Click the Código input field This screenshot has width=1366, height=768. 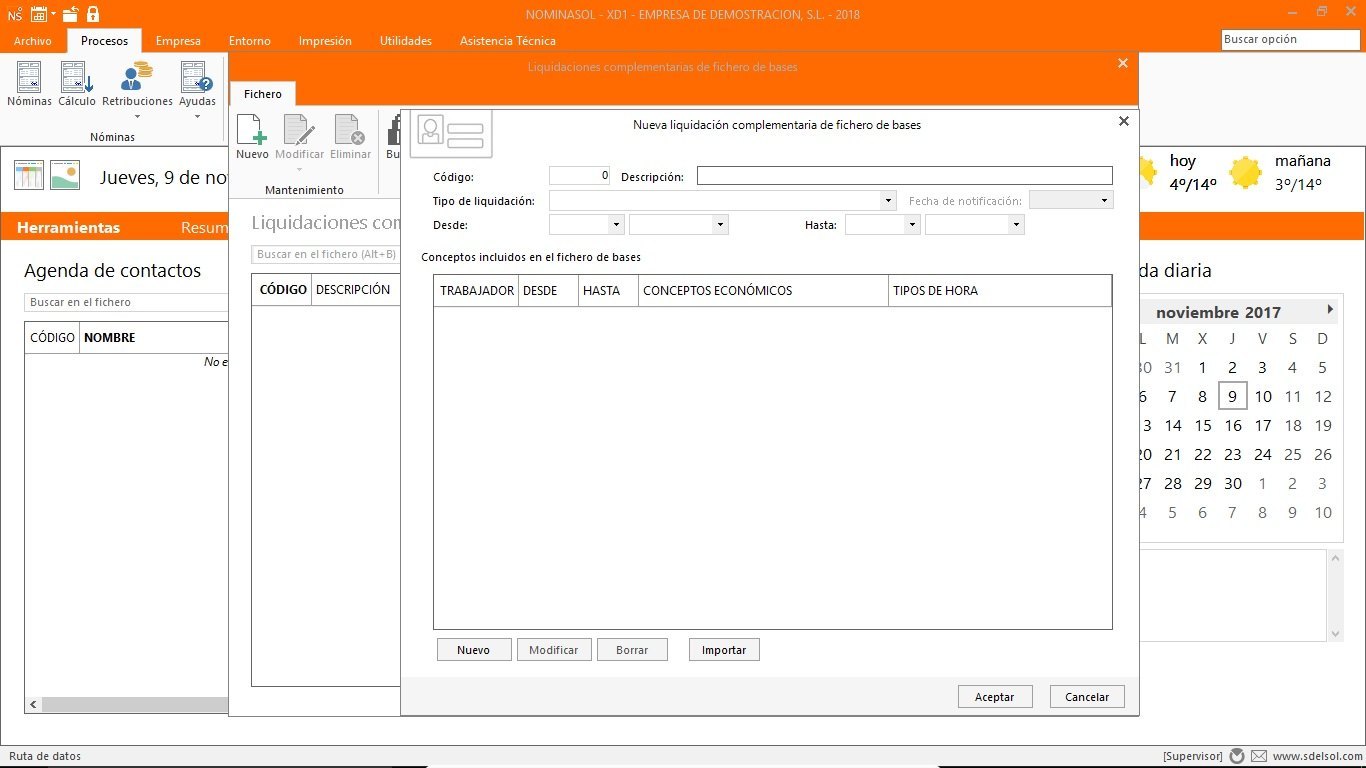pos(580,176)
